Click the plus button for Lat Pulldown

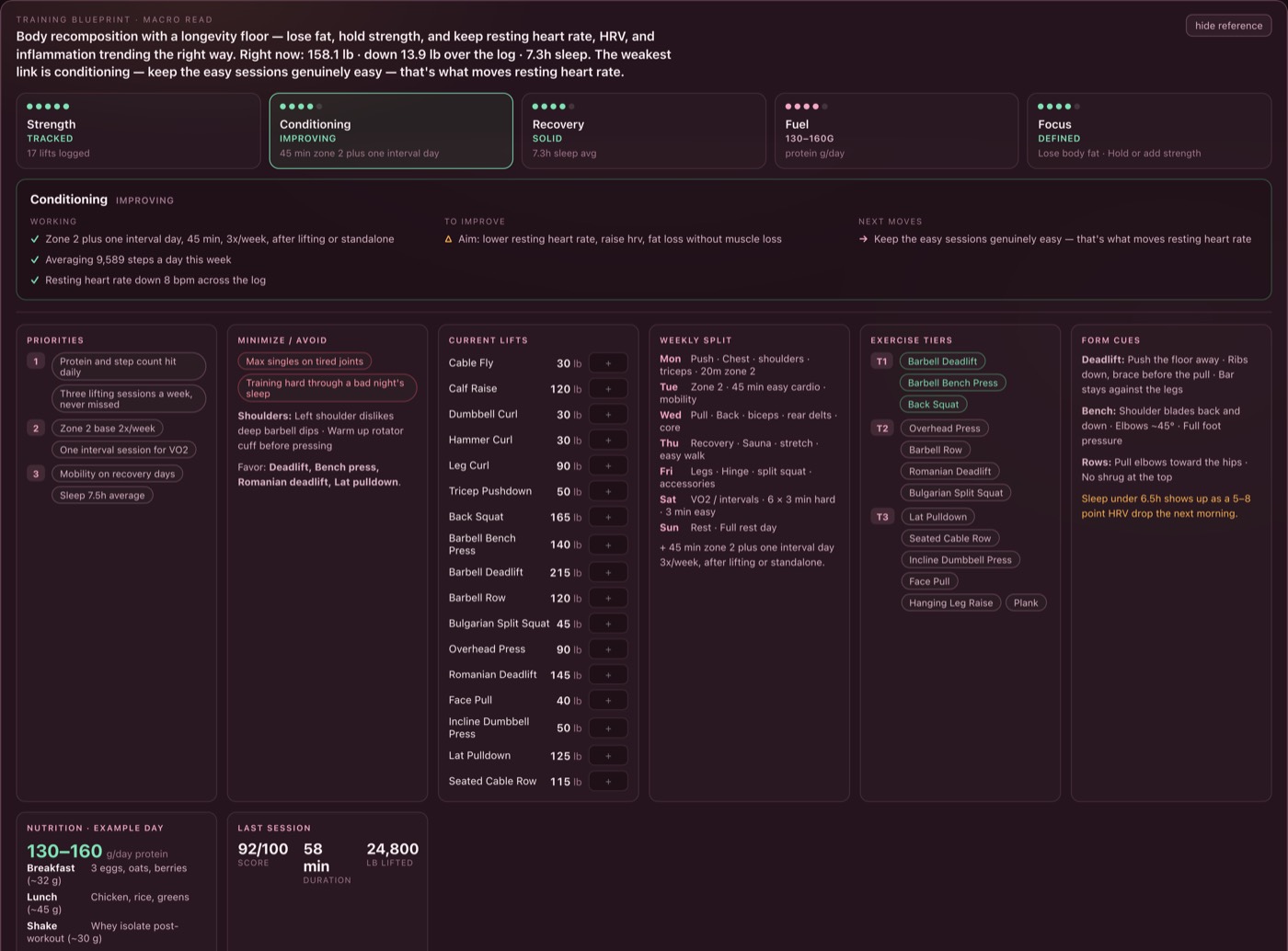[x=608, y=756]
